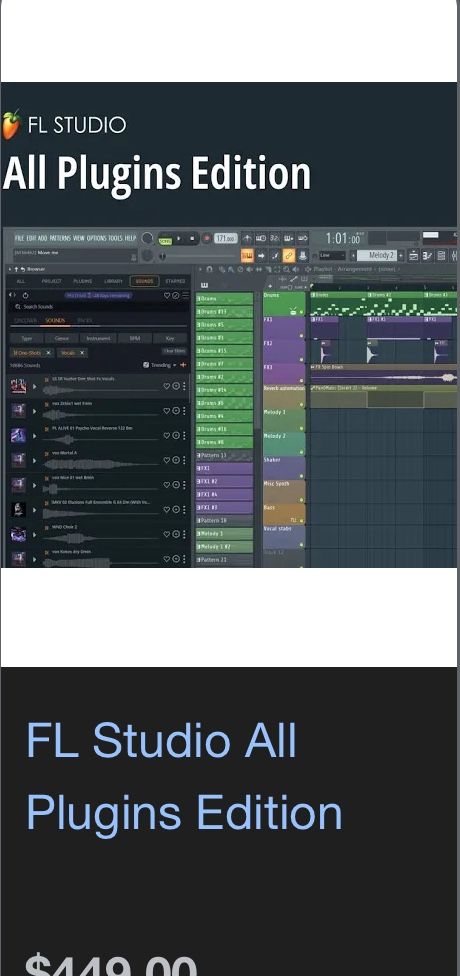The height and width of the screenshot is (976, 460).
Task: Open the Instrument filter dropdown
Action: pyautogui.click(x=98, y=338)
